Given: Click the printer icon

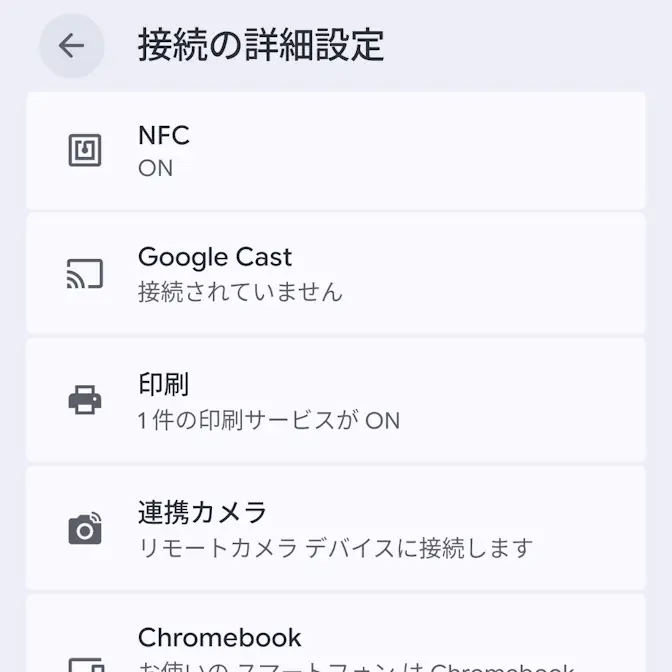Looking at the screenshot, I should pyautogui.click(x=85, y=401).
